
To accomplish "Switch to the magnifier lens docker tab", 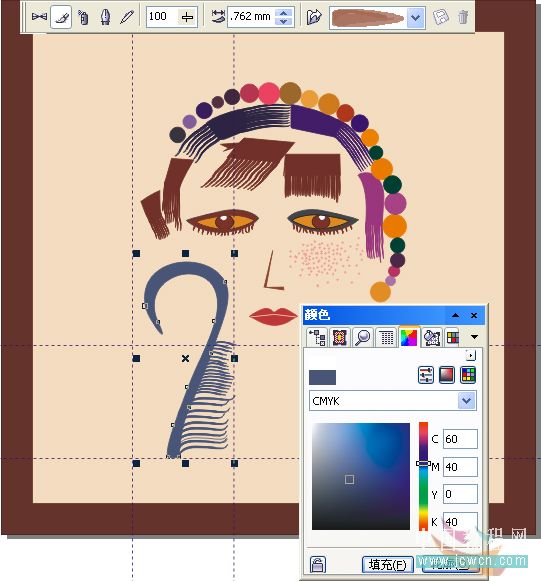I will pyautogui.click(x=363, y=337).
